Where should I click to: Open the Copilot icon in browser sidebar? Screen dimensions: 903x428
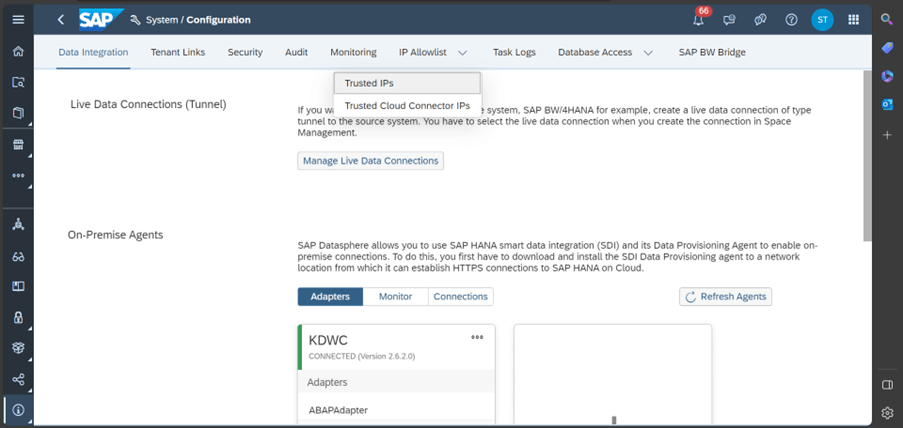point(887,75)
